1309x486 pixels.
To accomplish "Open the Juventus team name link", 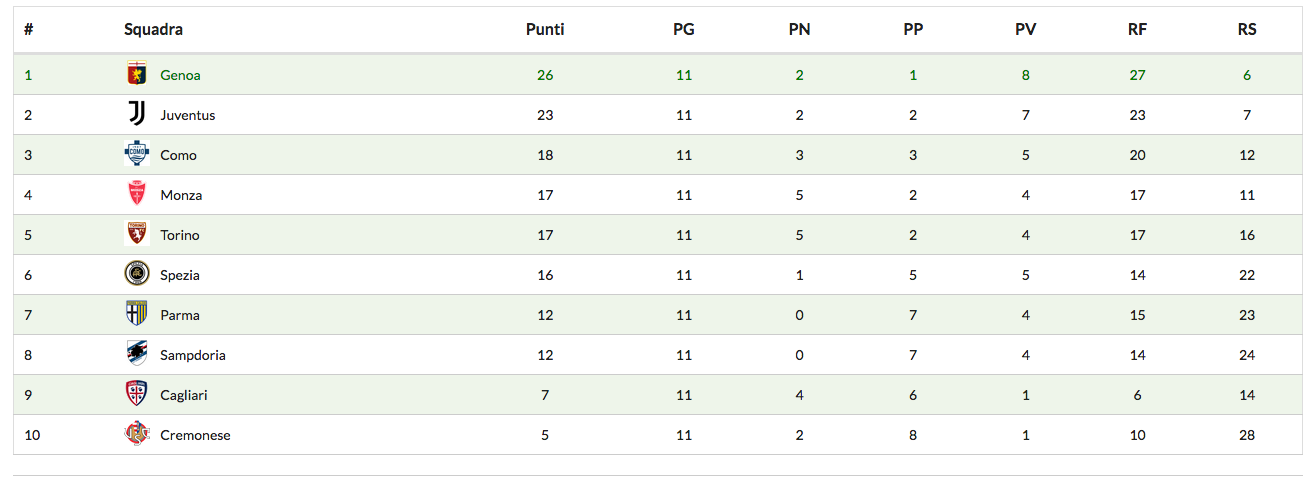I will (187, 115).
